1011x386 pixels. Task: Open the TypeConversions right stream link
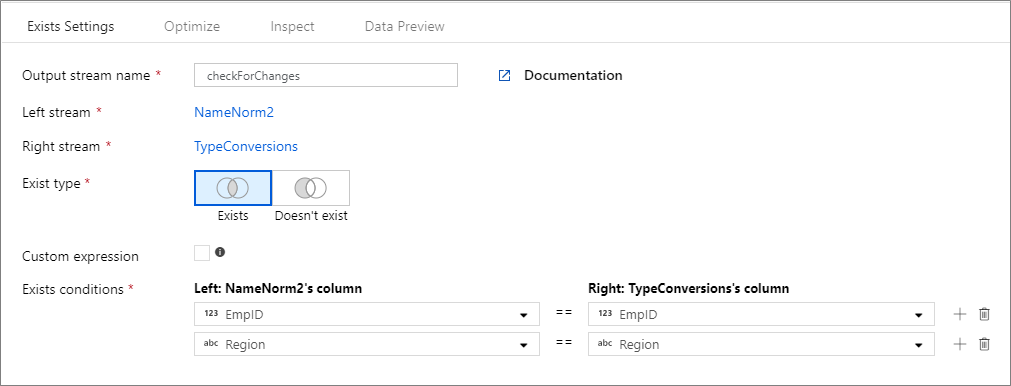[246, 146]
